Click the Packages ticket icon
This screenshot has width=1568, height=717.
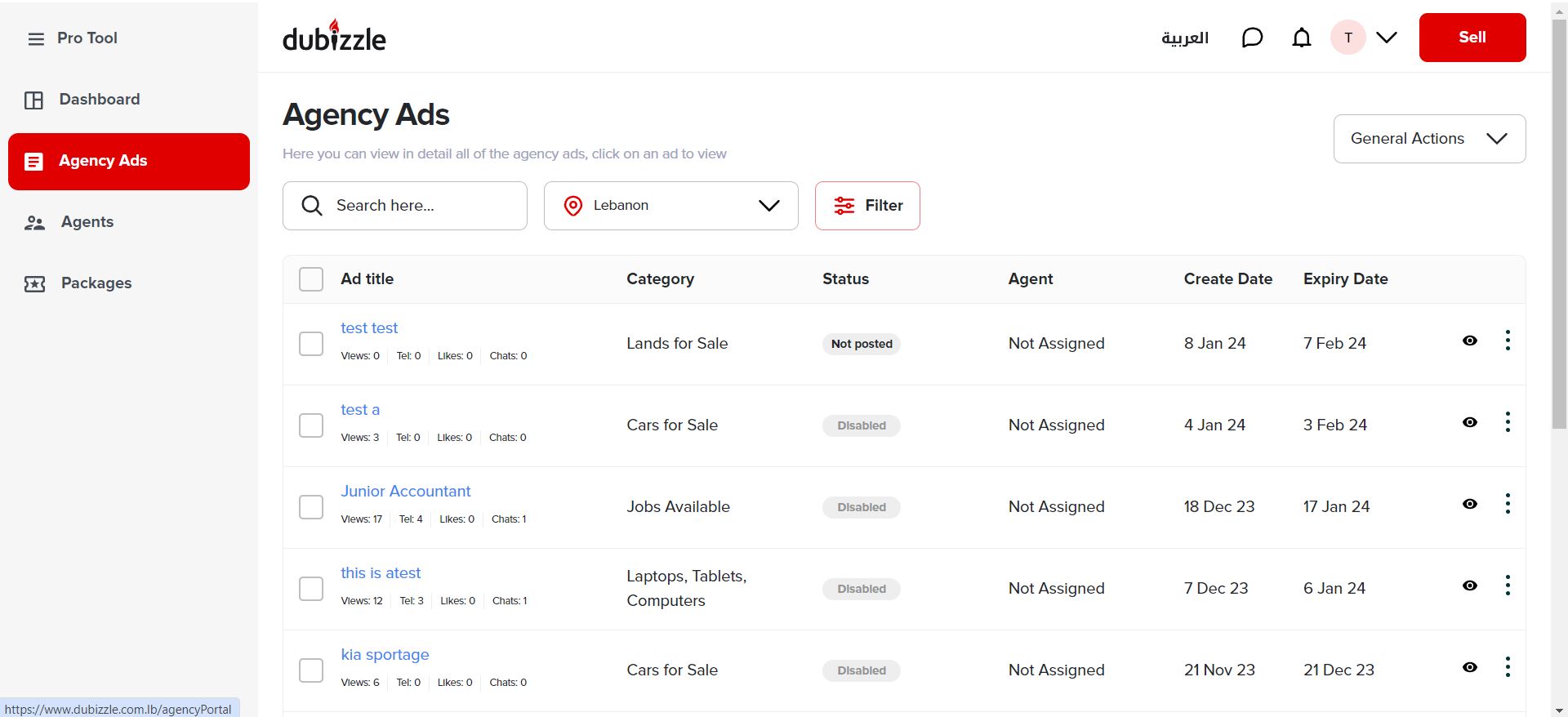tap(34, 284)
